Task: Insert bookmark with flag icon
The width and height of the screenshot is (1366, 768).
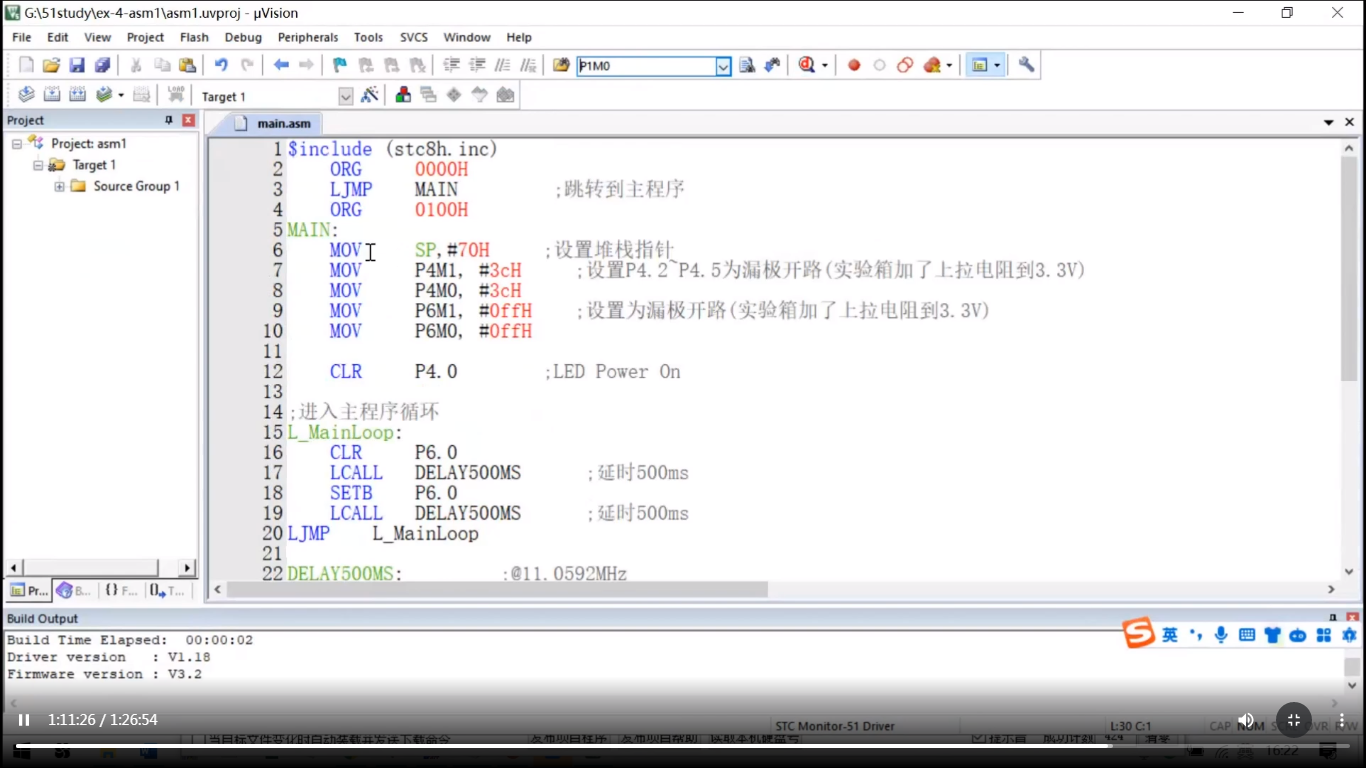Action: point(340,65)
